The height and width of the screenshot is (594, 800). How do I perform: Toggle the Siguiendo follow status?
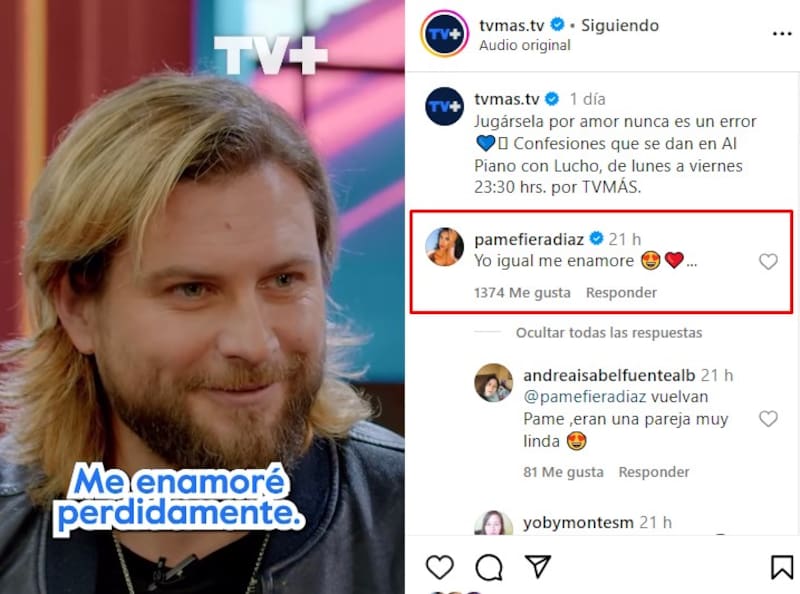(620, 26)
